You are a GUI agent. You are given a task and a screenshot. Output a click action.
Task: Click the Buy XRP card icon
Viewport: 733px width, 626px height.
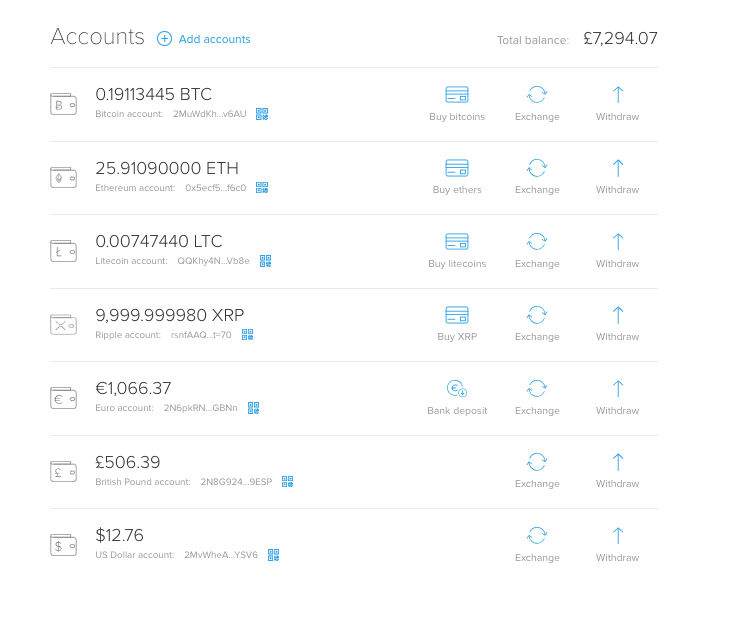[x=457, y=315]
